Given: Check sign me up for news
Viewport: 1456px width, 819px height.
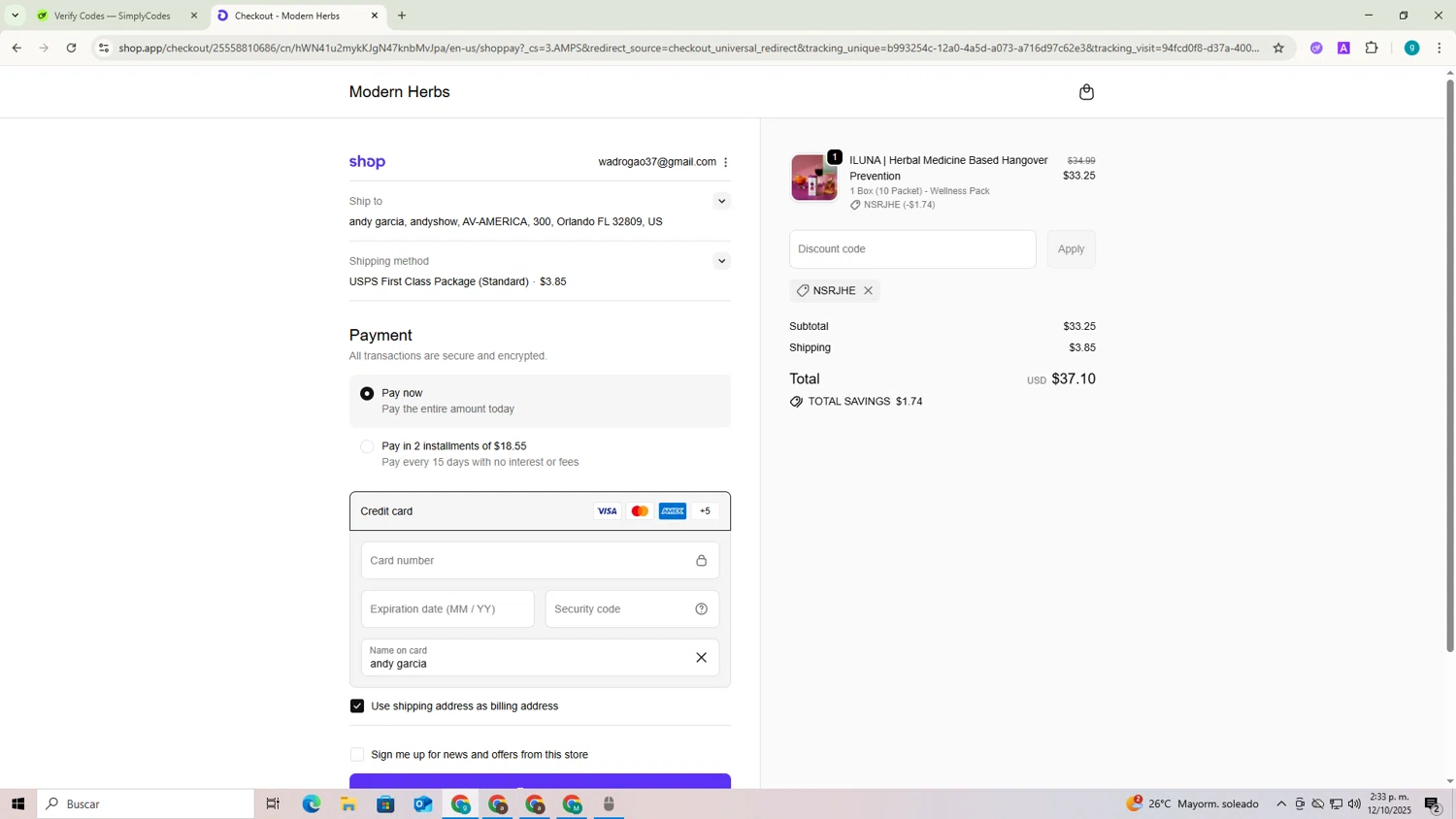Looking at the screenshot, I should [x=357, y=755].
